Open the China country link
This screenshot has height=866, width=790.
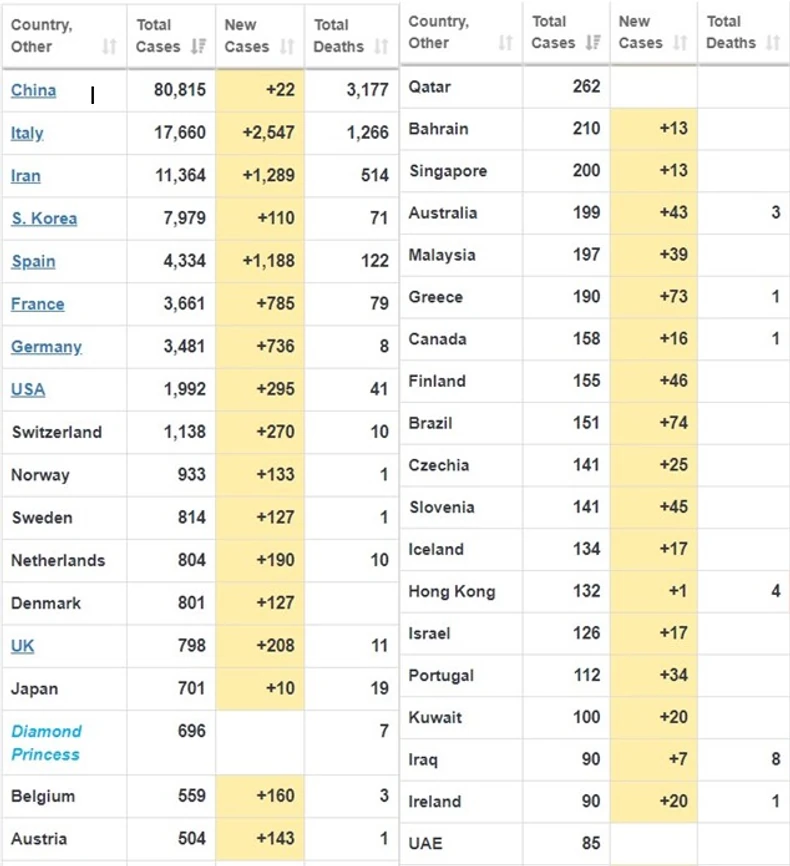pos(33,90)
